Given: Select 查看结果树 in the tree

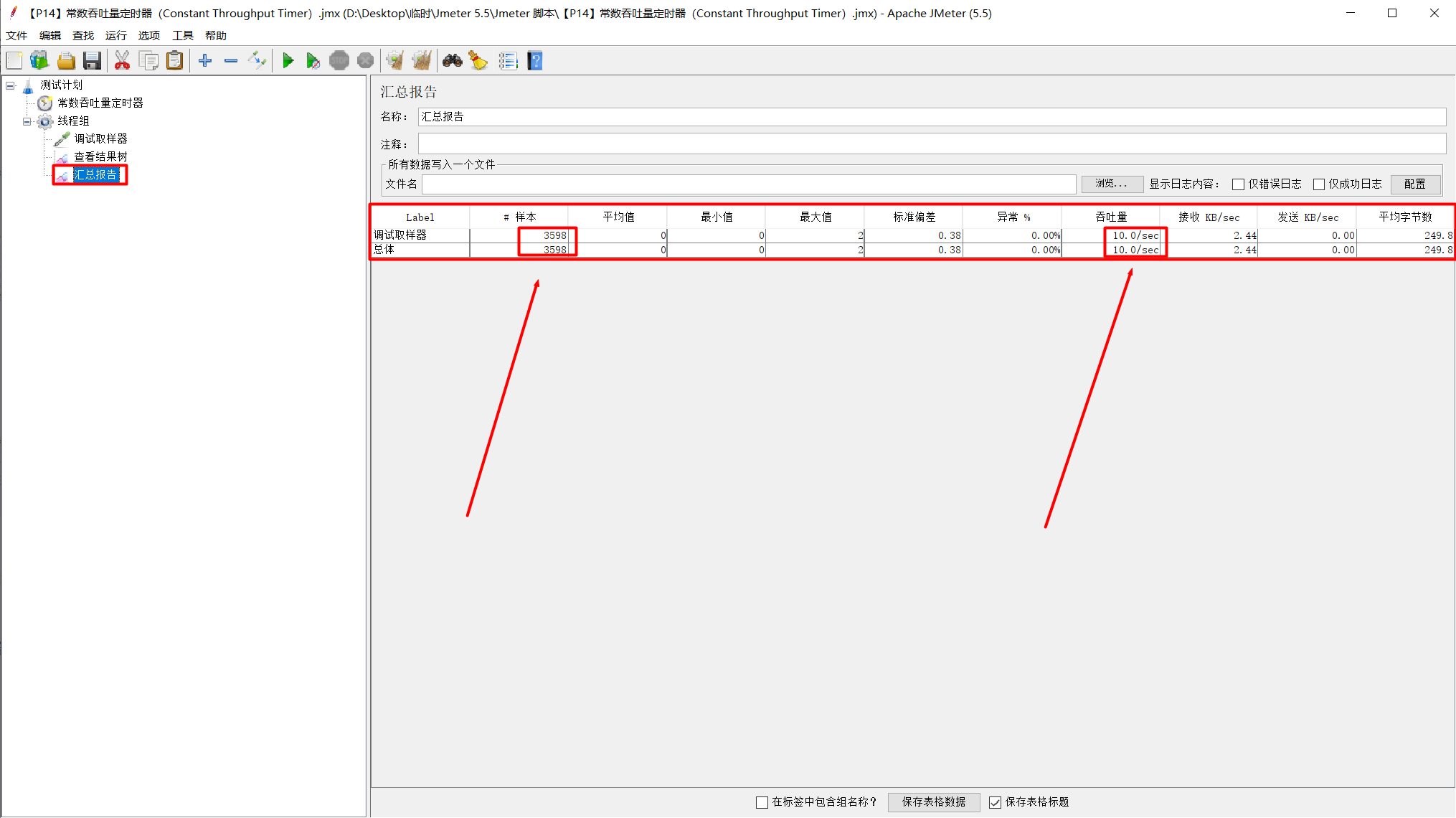Looking at the screenshot, I should [100, 157].
